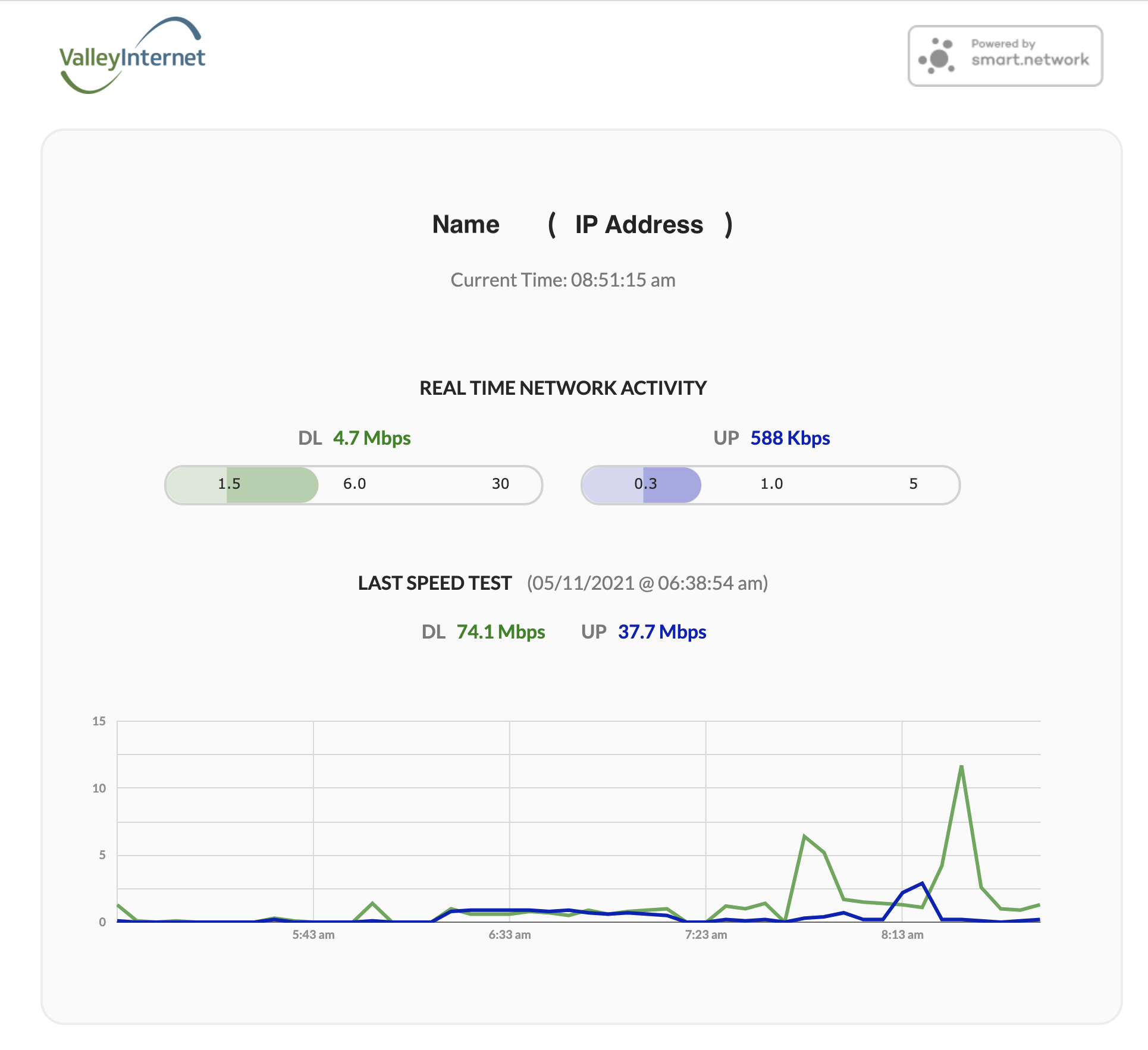
Task: Click the 6:33 am chart axis label
Action: (510, 935)
